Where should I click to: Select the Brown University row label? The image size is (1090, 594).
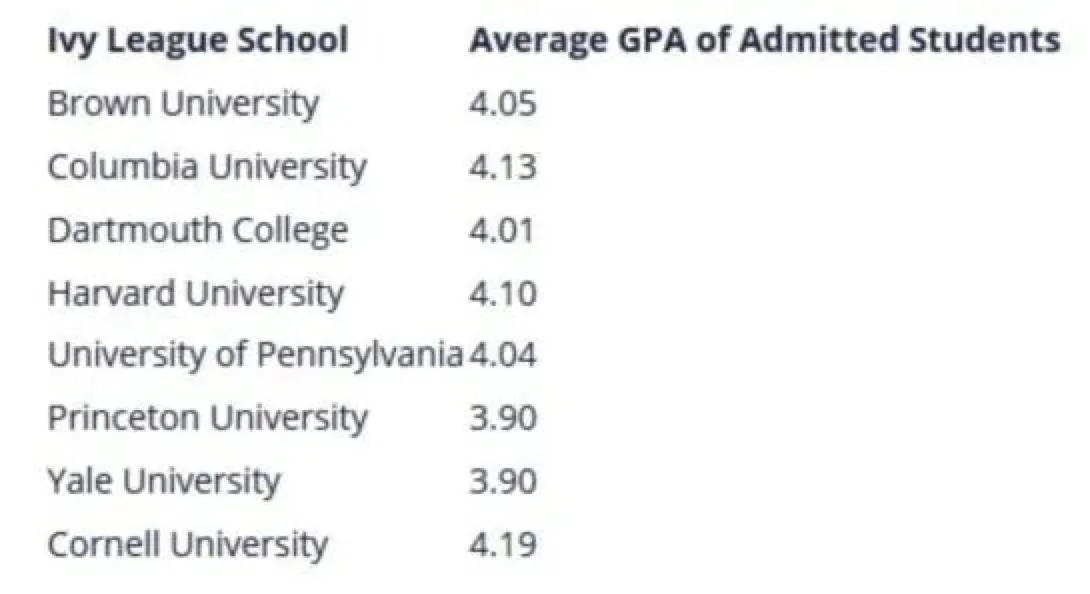(183, 103)
